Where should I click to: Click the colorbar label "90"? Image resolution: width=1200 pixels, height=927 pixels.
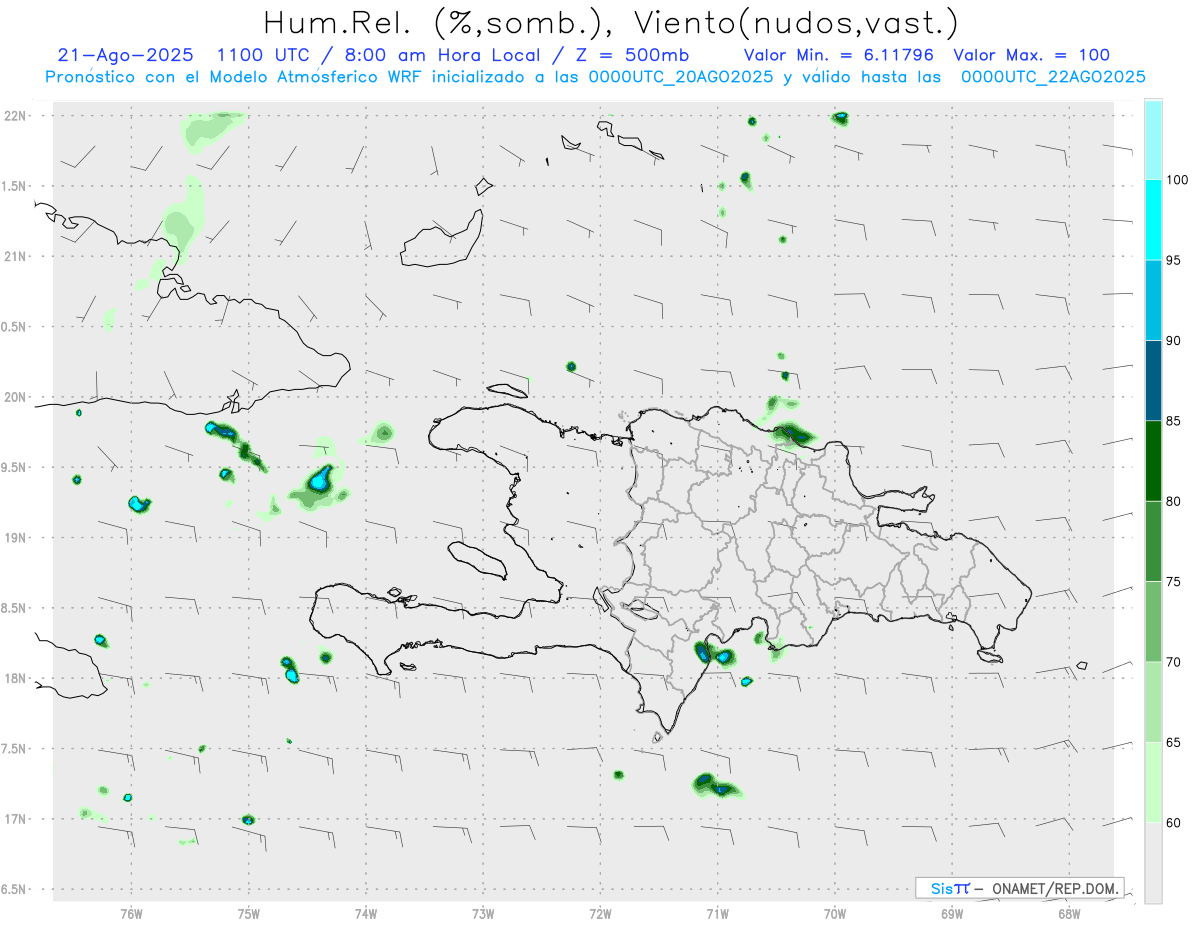coord(1175,341)
